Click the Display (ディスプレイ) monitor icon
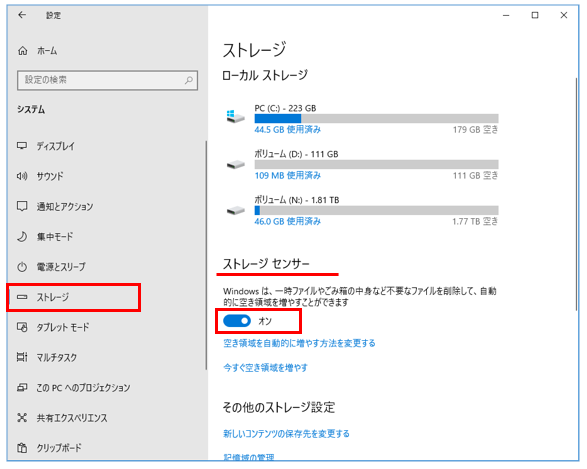The width and height of the screenshot is (587, 469). [22, 146]
